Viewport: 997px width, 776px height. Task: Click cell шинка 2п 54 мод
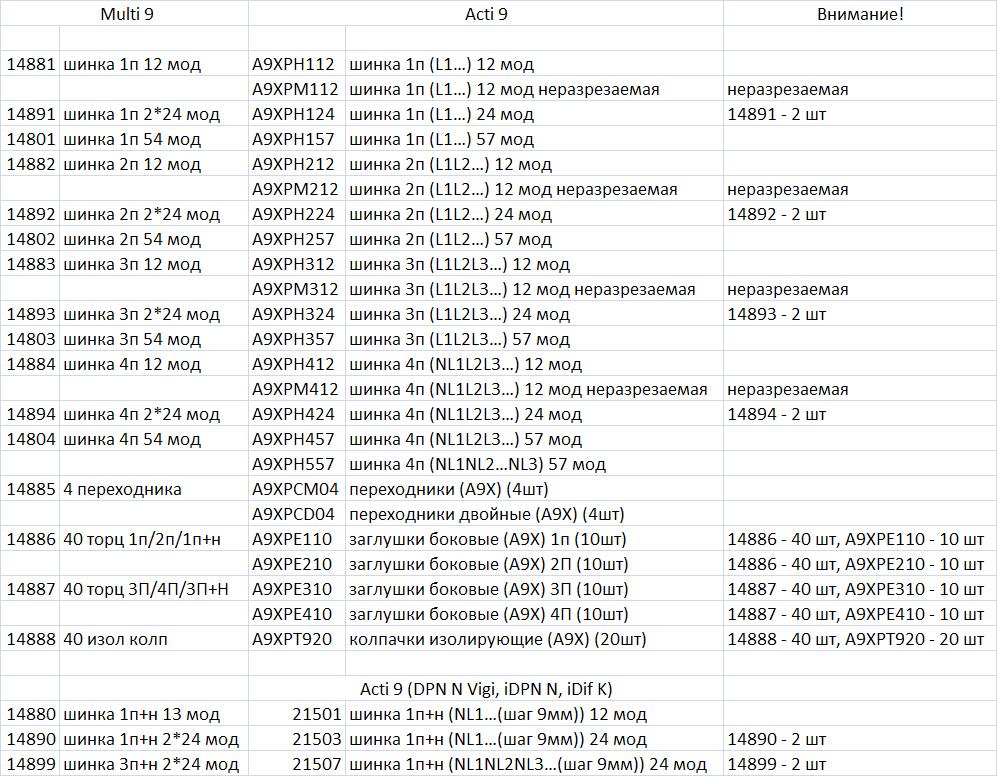pos(154,239)
